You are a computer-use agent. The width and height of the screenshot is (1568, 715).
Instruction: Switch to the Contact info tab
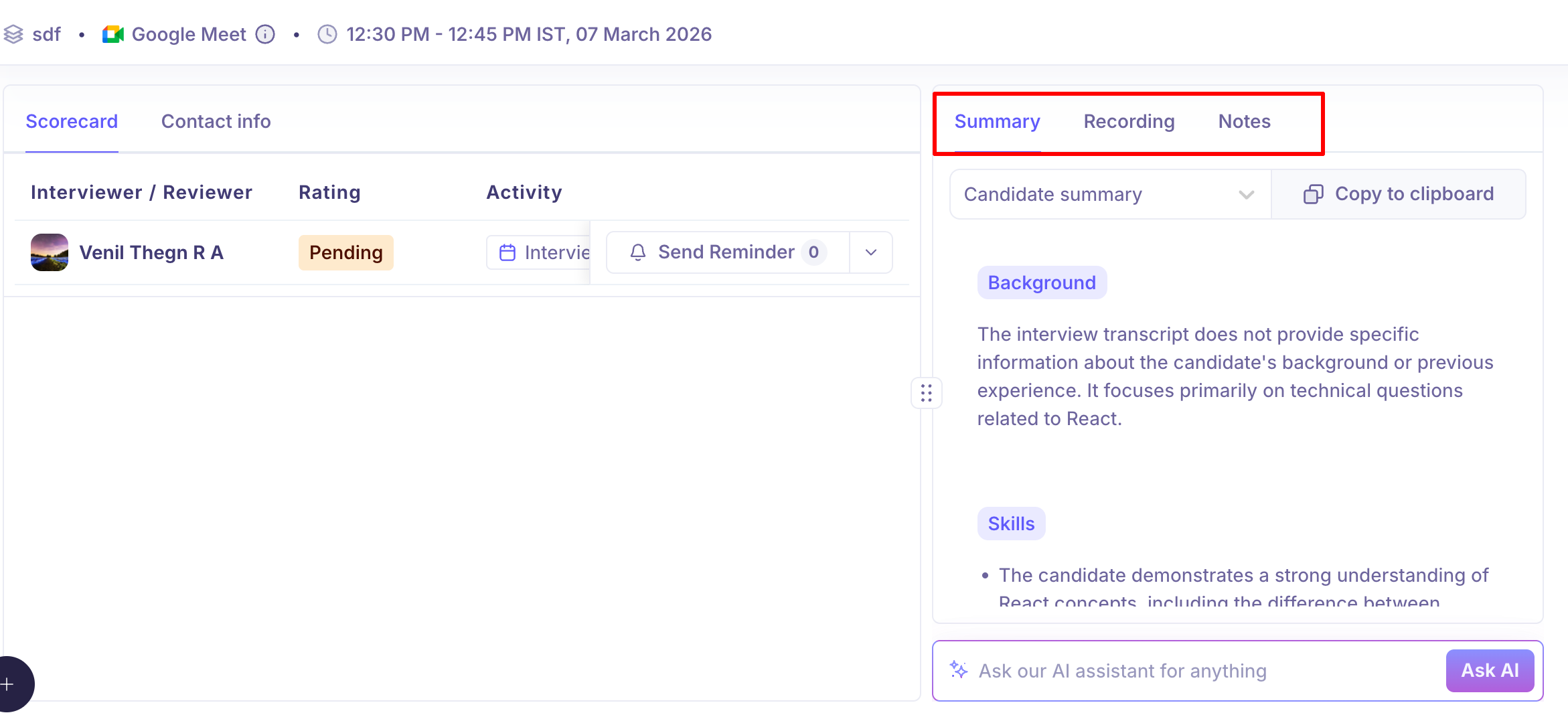[216, 121]
